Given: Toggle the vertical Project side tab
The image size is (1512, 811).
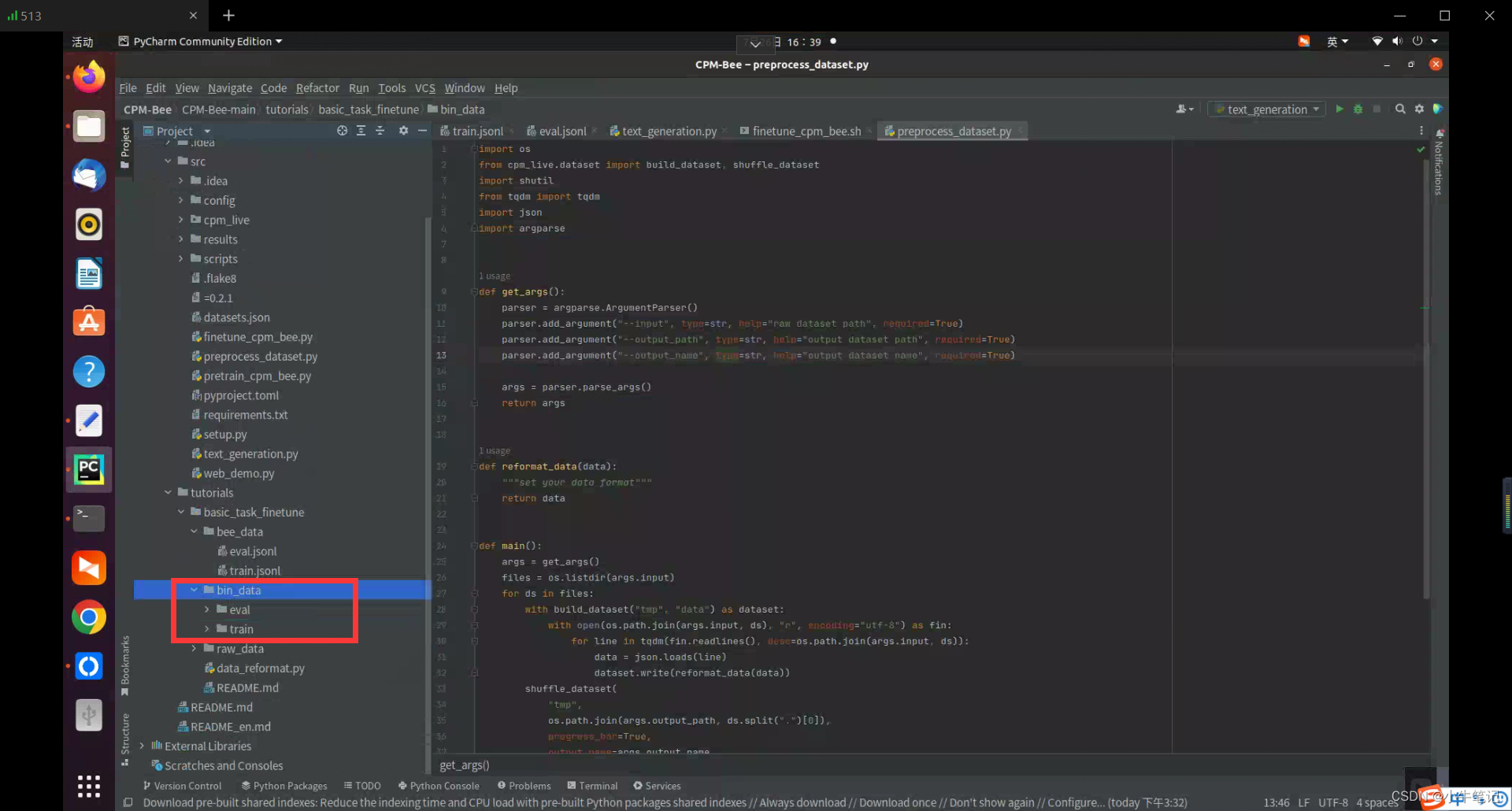Looking at the screenshot, I should (124, 147).
